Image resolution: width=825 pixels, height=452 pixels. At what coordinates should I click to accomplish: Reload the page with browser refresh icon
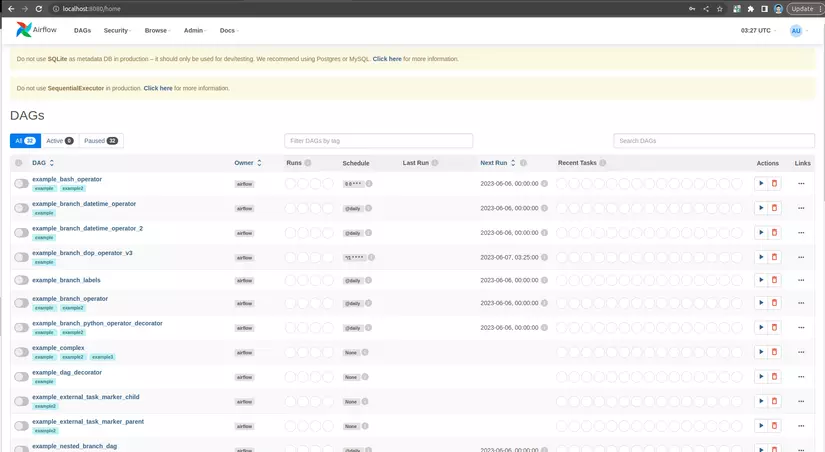[x=38, y=9]
